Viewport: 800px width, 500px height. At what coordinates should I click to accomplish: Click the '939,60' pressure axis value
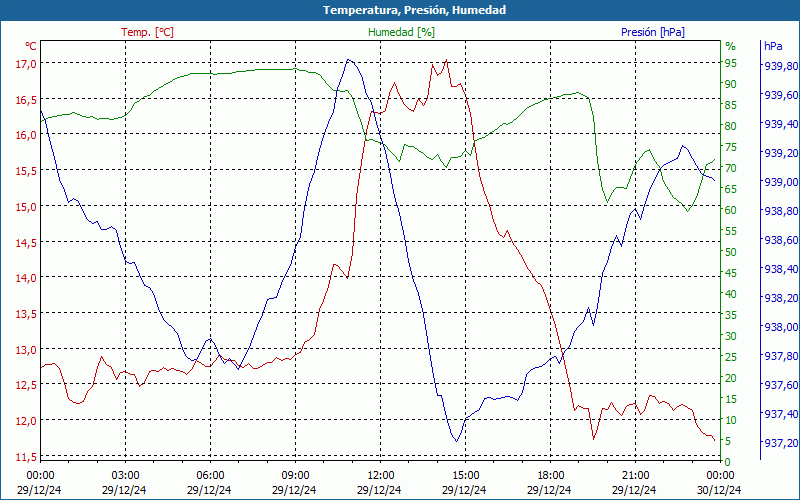[x=779, y=95]
